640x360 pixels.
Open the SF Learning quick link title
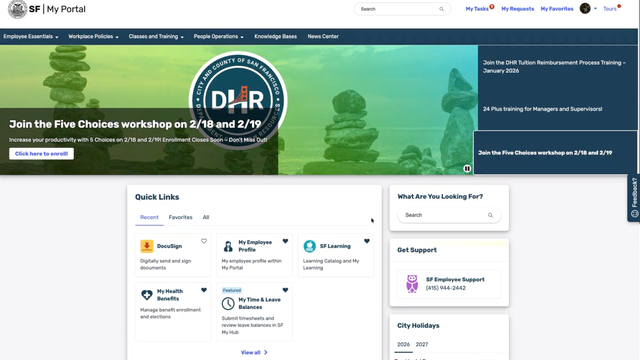coord(335,246)
